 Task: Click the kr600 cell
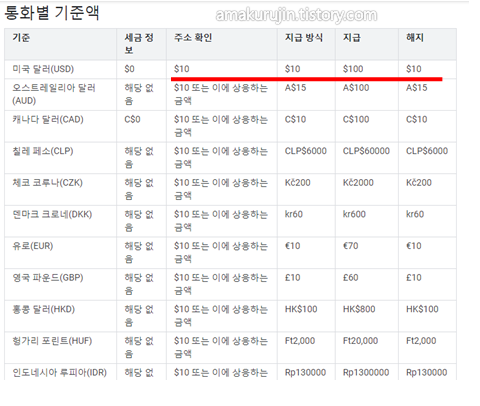coord(354,214)
